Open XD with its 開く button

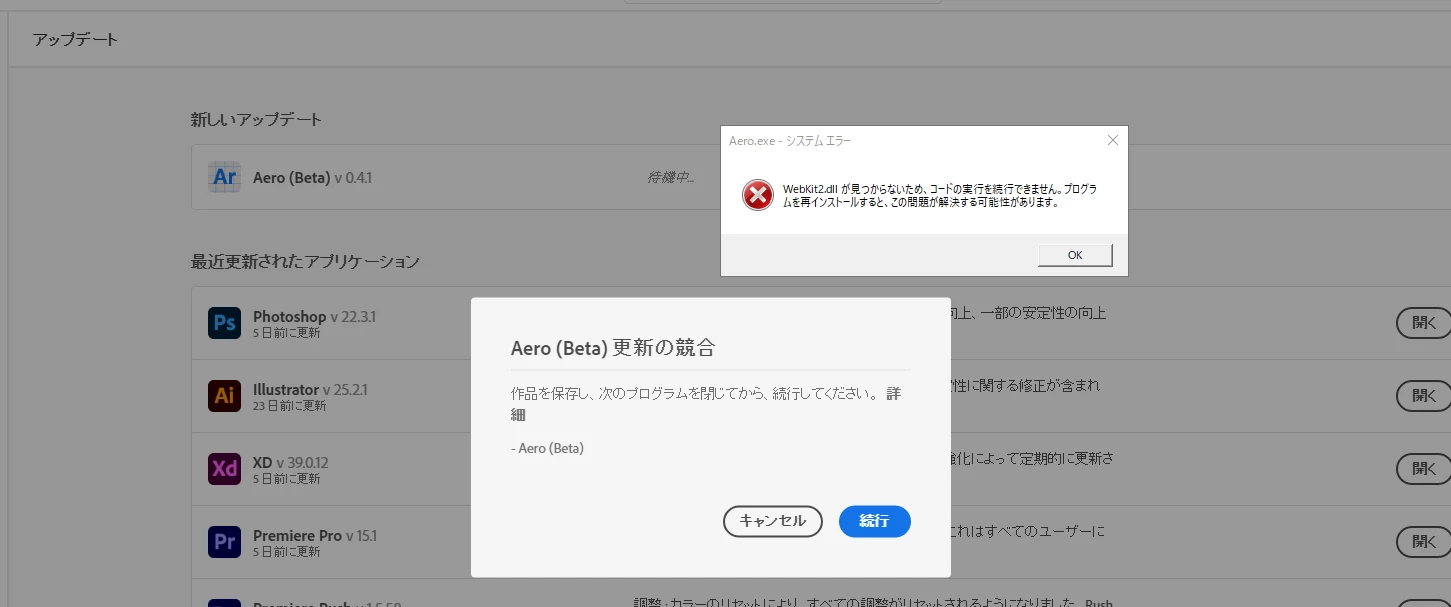point(1424,469)
